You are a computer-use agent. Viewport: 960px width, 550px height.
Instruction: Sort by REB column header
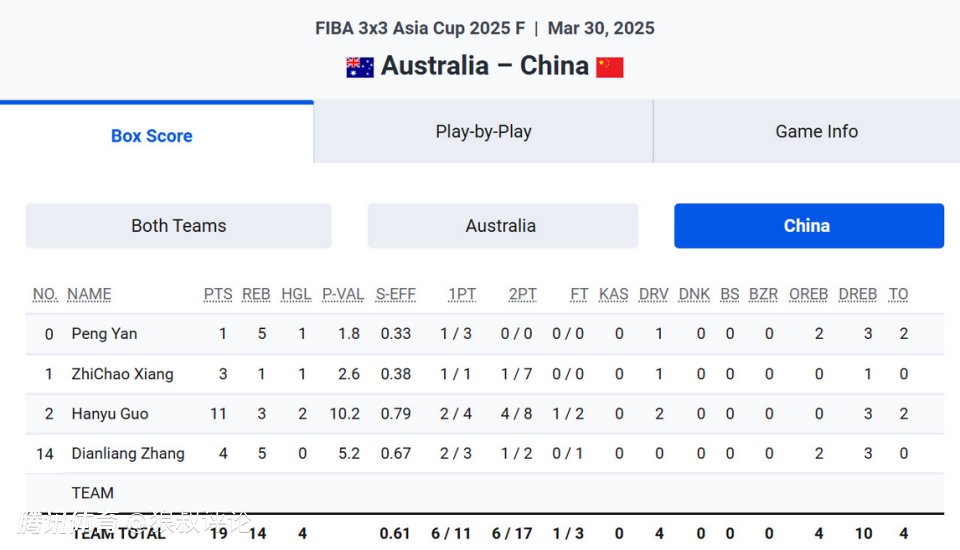pyautogui.click(x=256, y=294)
